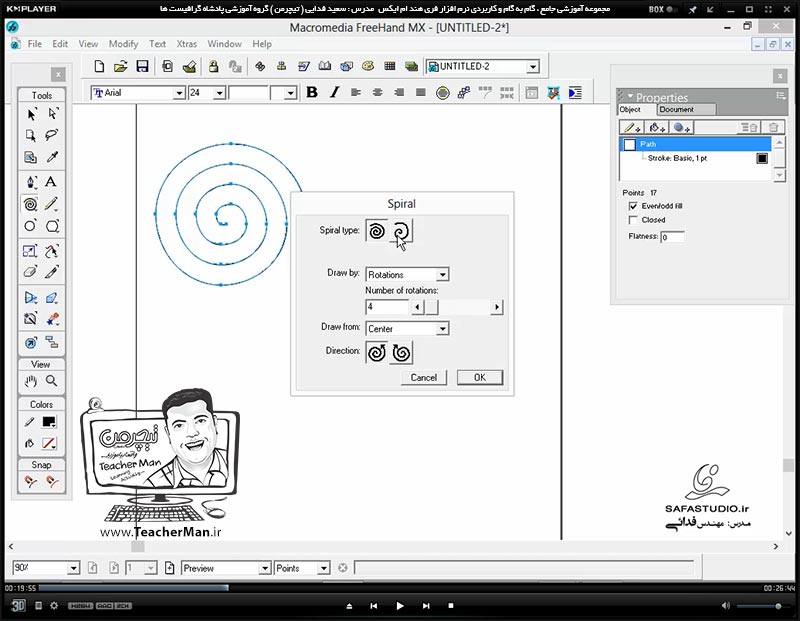The width and height of the screenshot is (800, 621).
Task: Click the Lock icon in main toolbar
Action: (213, 66)
